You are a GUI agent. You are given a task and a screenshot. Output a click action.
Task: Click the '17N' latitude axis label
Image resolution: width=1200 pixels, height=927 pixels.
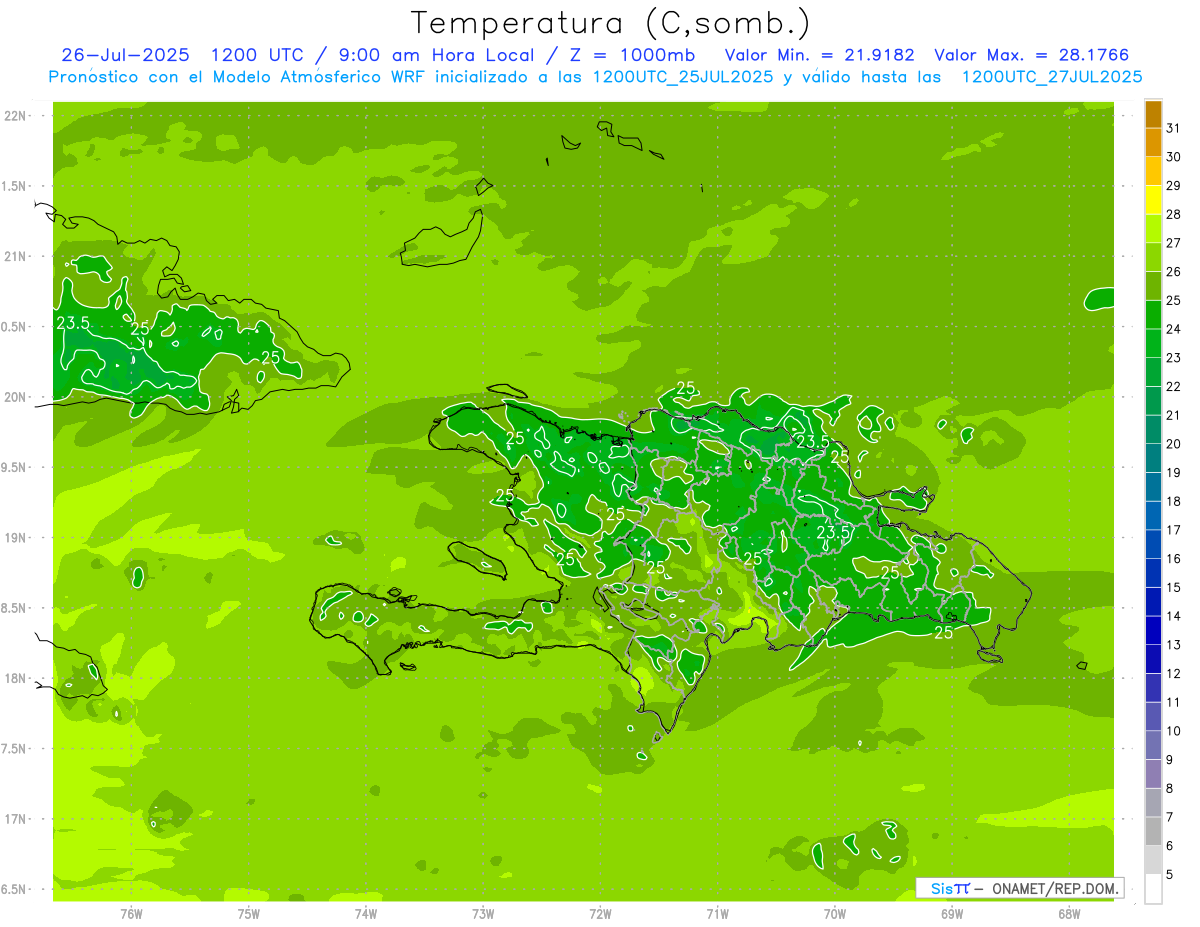pyautogui.click(x=14, y=819)
